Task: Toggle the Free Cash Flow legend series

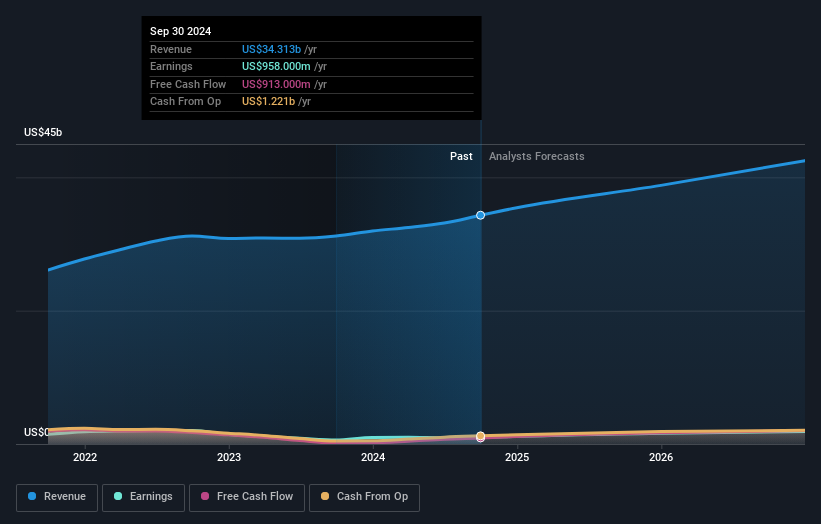Action: [x=247, y=497]
